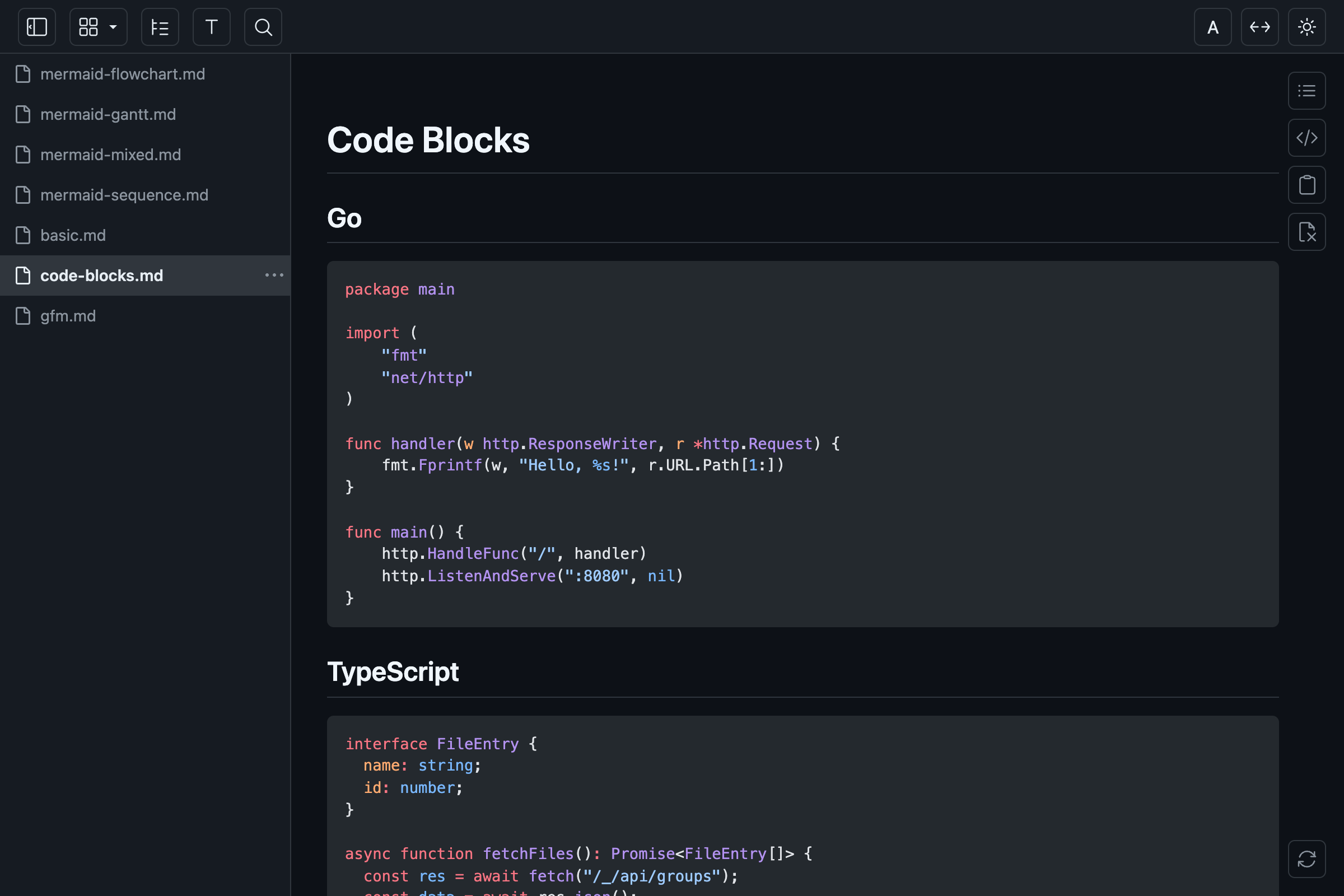
Task: Open the search magnifier icon
Action: click(x=263, y=27)
